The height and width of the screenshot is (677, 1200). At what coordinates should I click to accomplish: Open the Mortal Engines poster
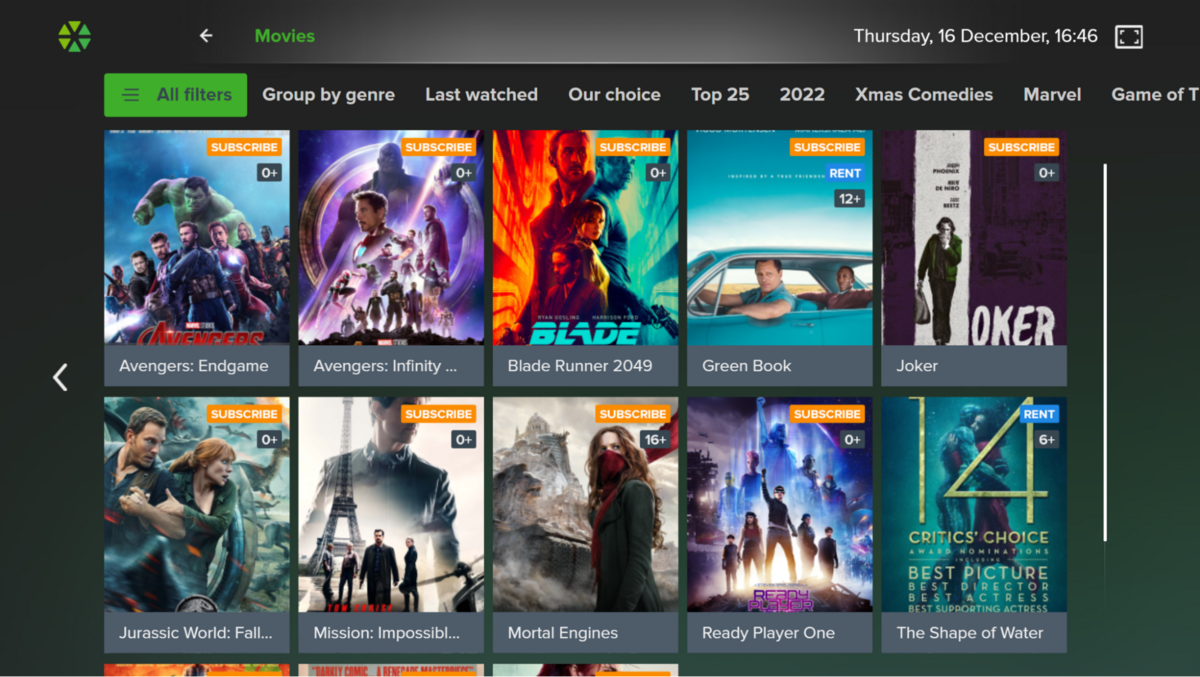585,505
